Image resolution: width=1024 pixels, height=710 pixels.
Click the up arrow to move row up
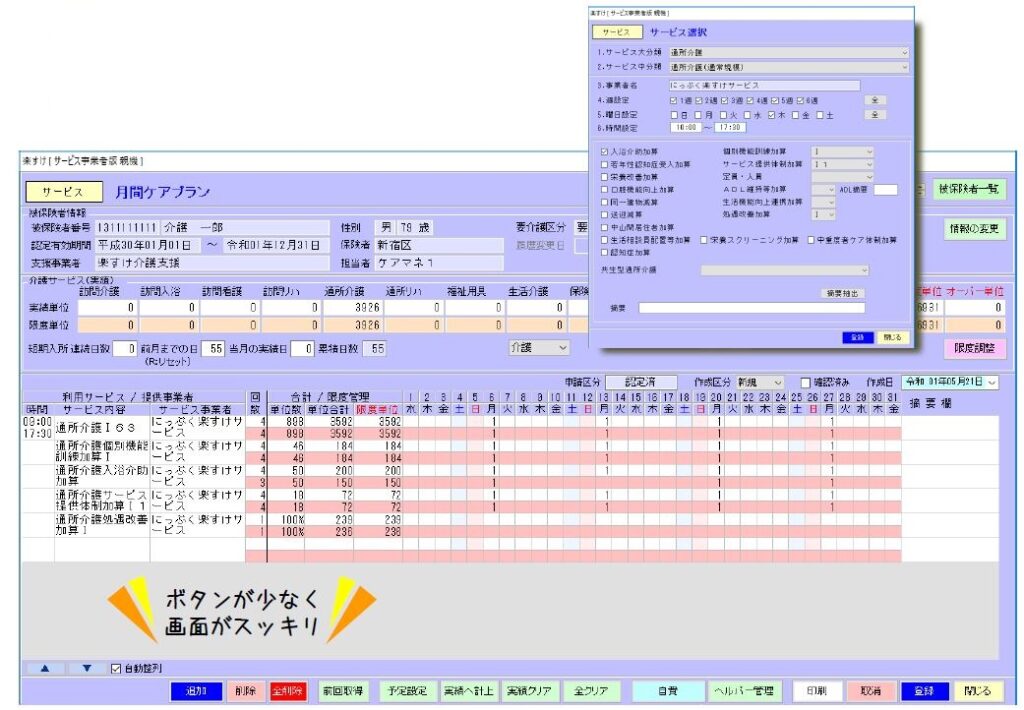(46, 668)
